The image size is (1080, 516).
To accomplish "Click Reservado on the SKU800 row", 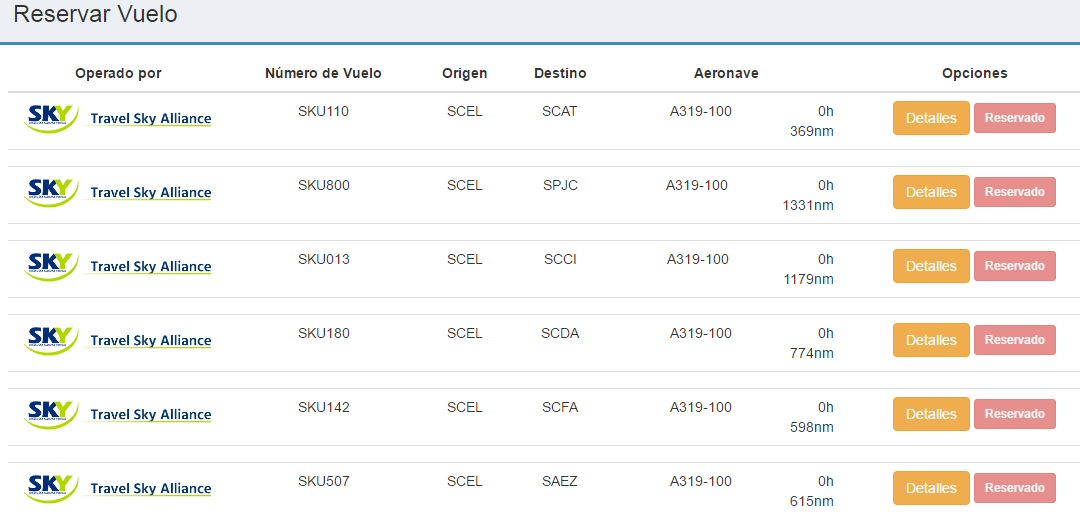I will point(1015,192).
